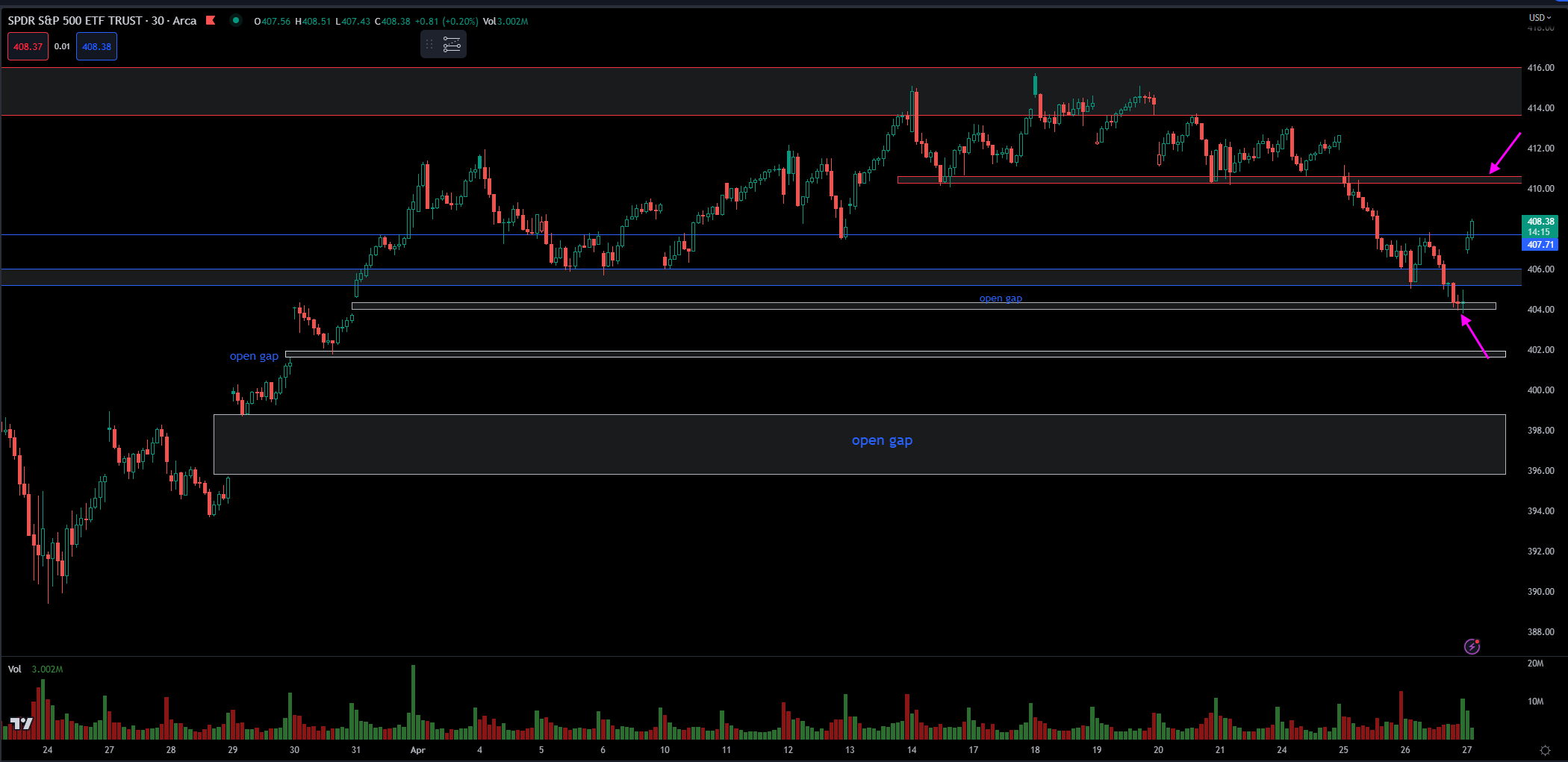Screen dimensions: 1568x762
Task: Click the 21 date label on time axis
Action: (1220, 750)
